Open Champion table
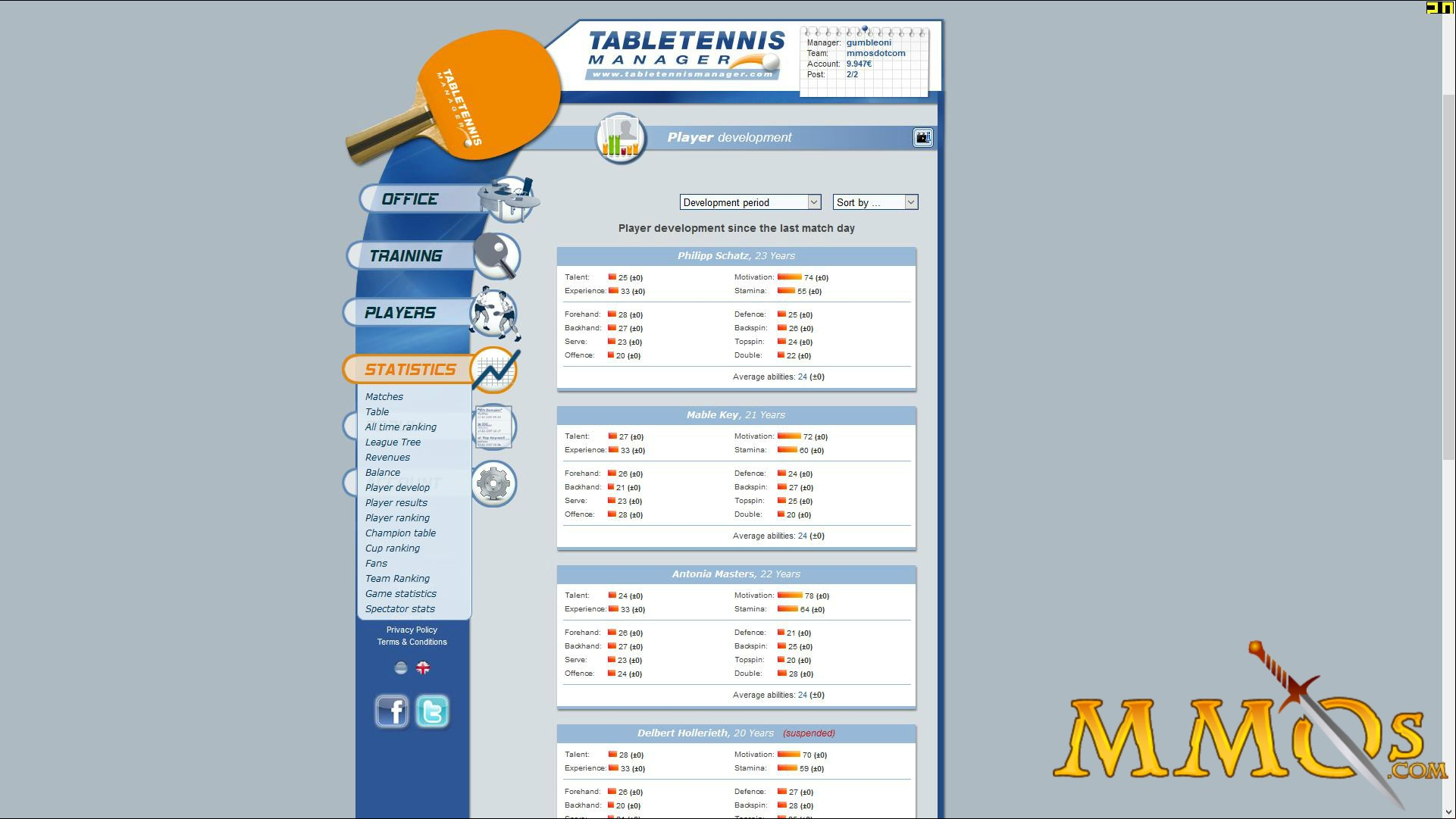 coord(400,533)
